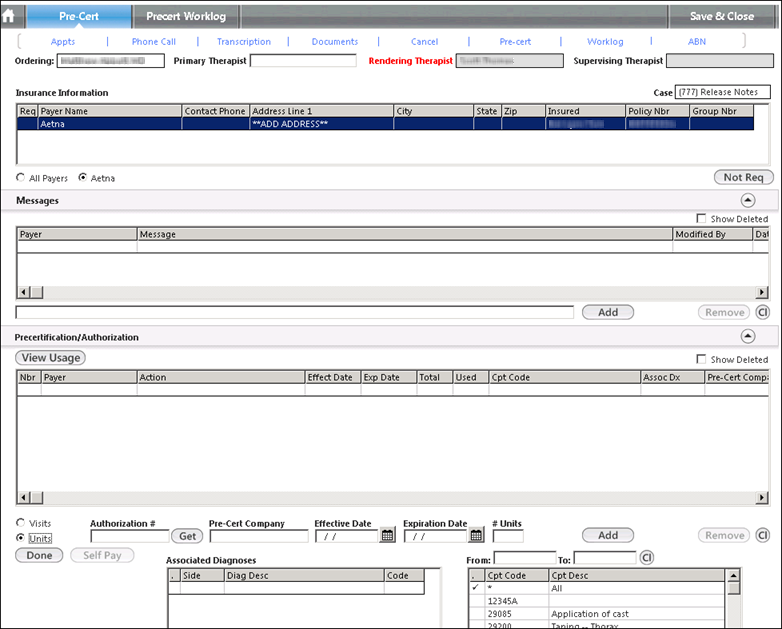The image size is (782, 629).
Task: Click the View Usage button
Action: 50,358
